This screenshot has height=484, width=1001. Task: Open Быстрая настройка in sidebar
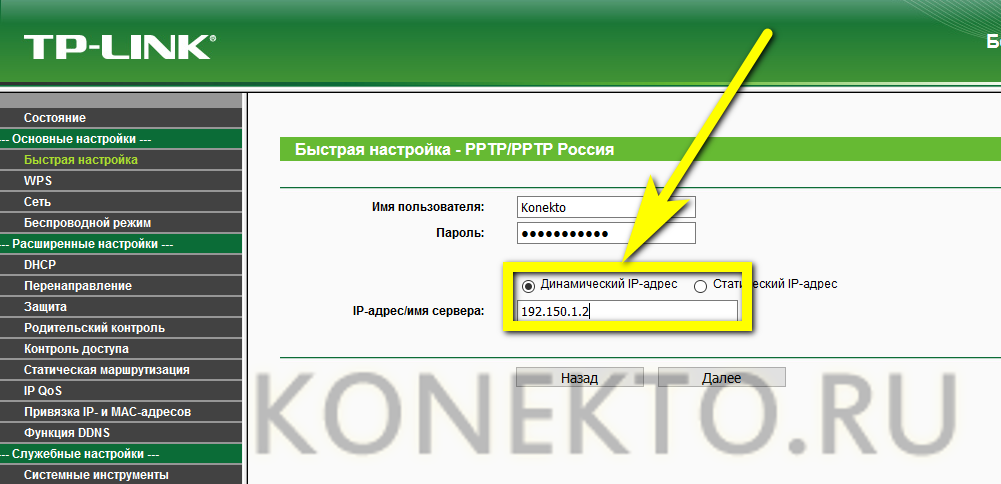pyautogui.click(x=121, y=160)
